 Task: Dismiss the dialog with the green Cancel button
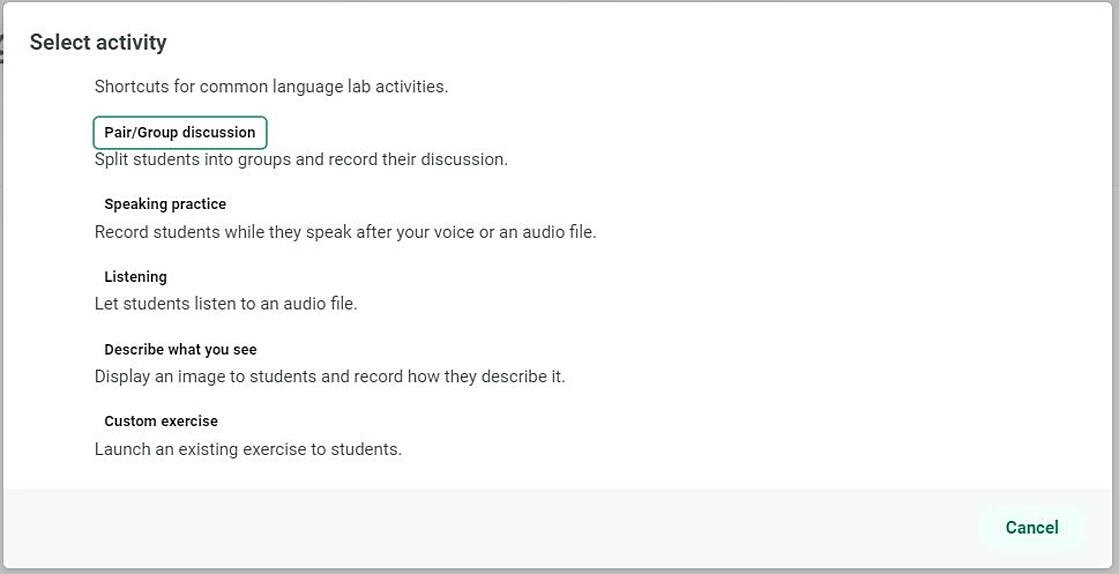[1031, 527]
